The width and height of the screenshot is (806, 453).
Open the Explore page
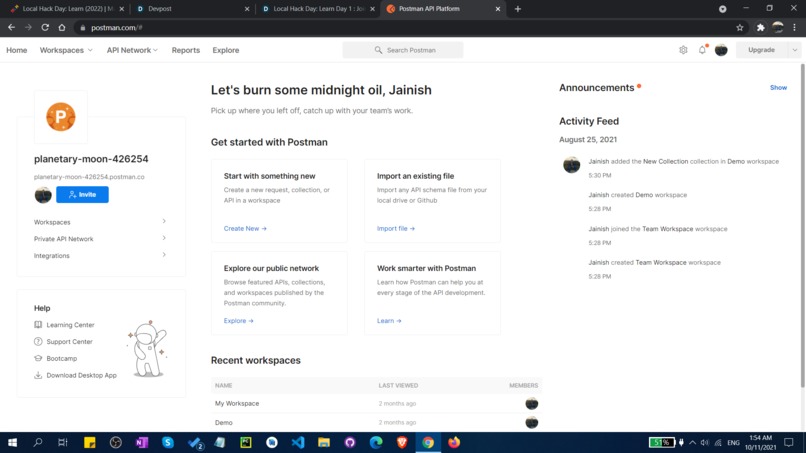[226, 50]
